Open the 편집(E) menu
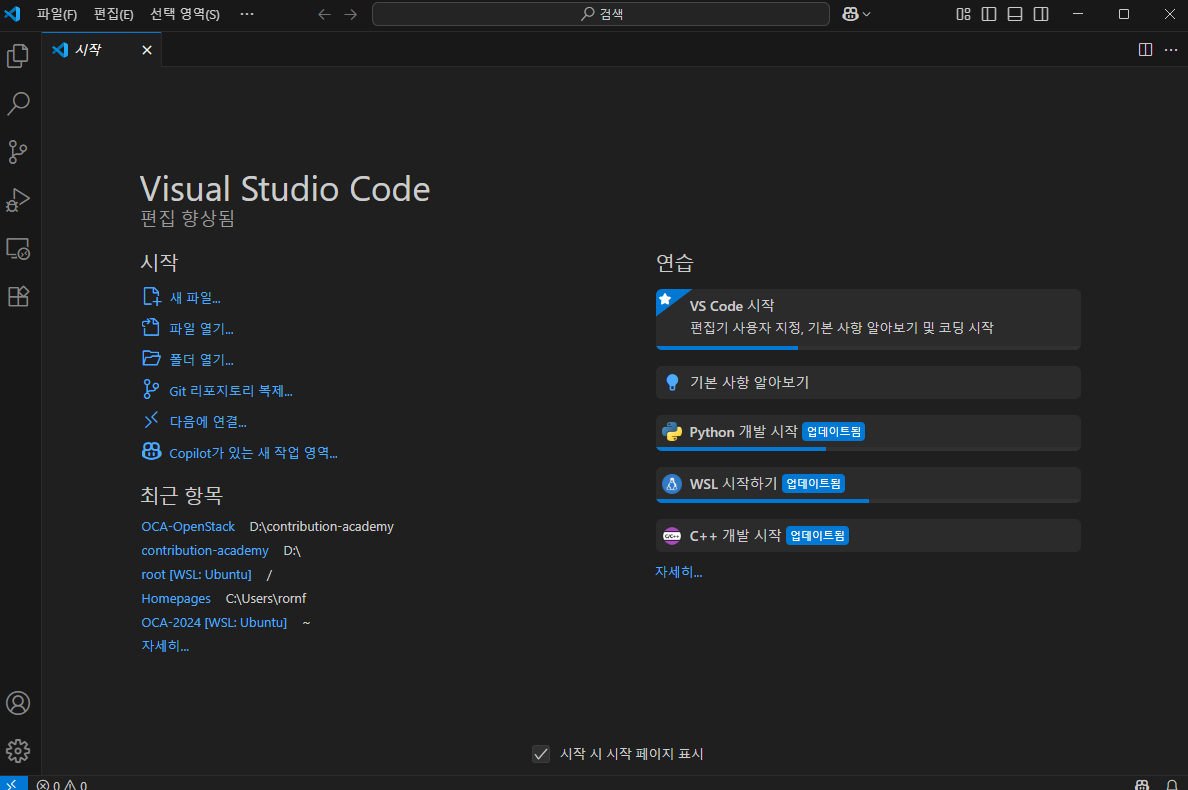 114,14
